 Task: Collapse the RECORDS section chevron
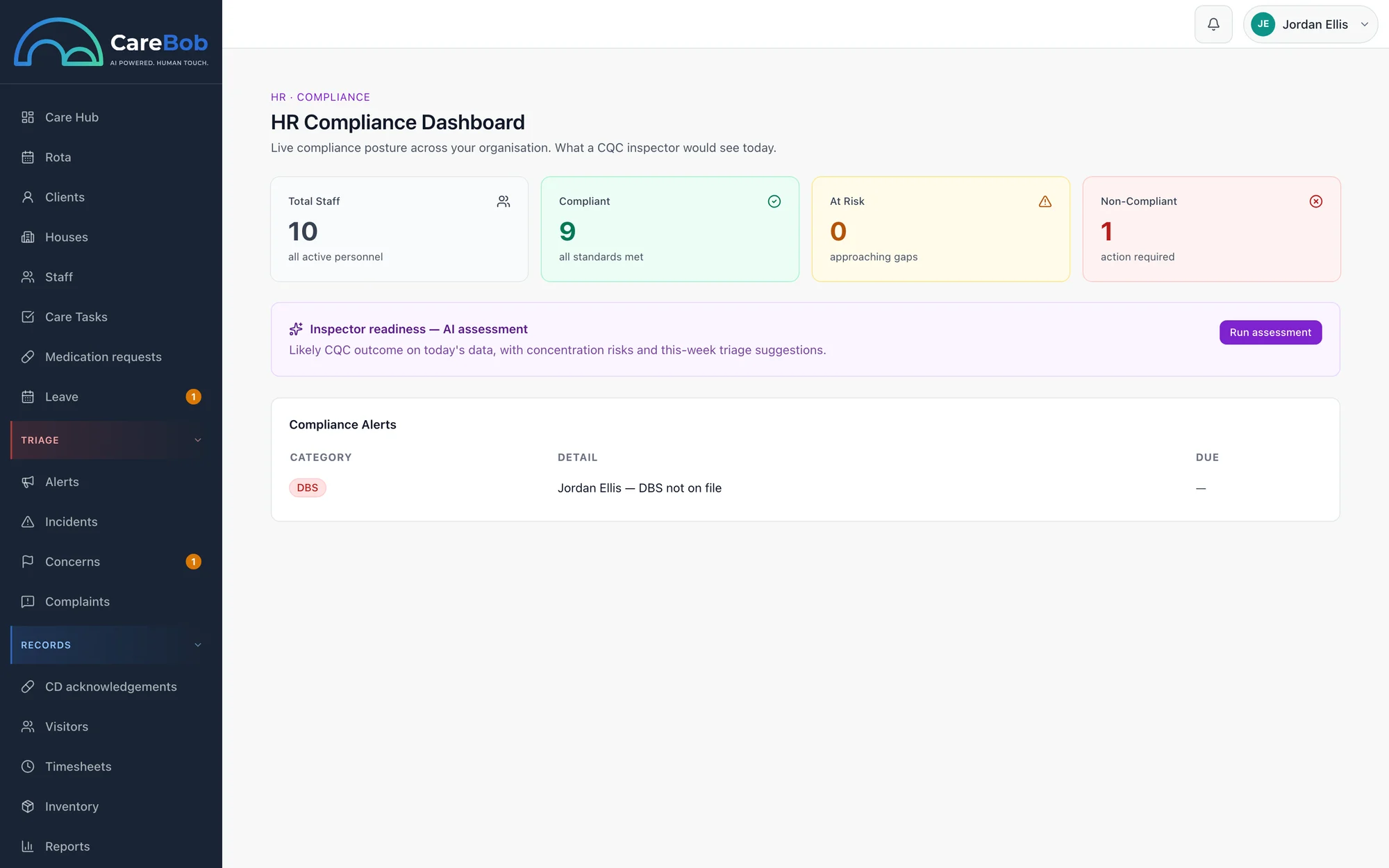198,645
